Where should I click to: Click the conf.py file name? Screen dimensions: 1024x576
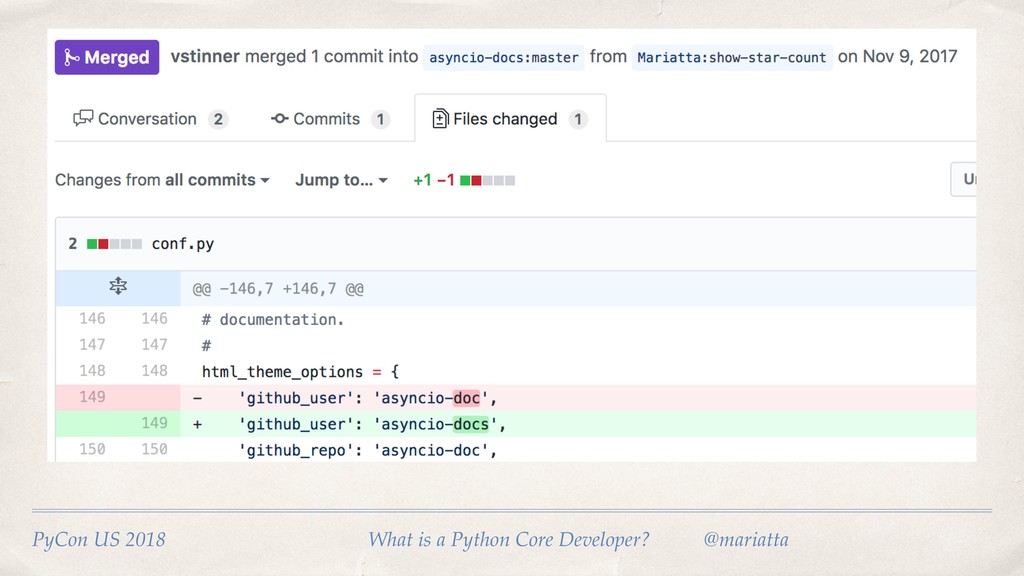[x=183, y=243]
